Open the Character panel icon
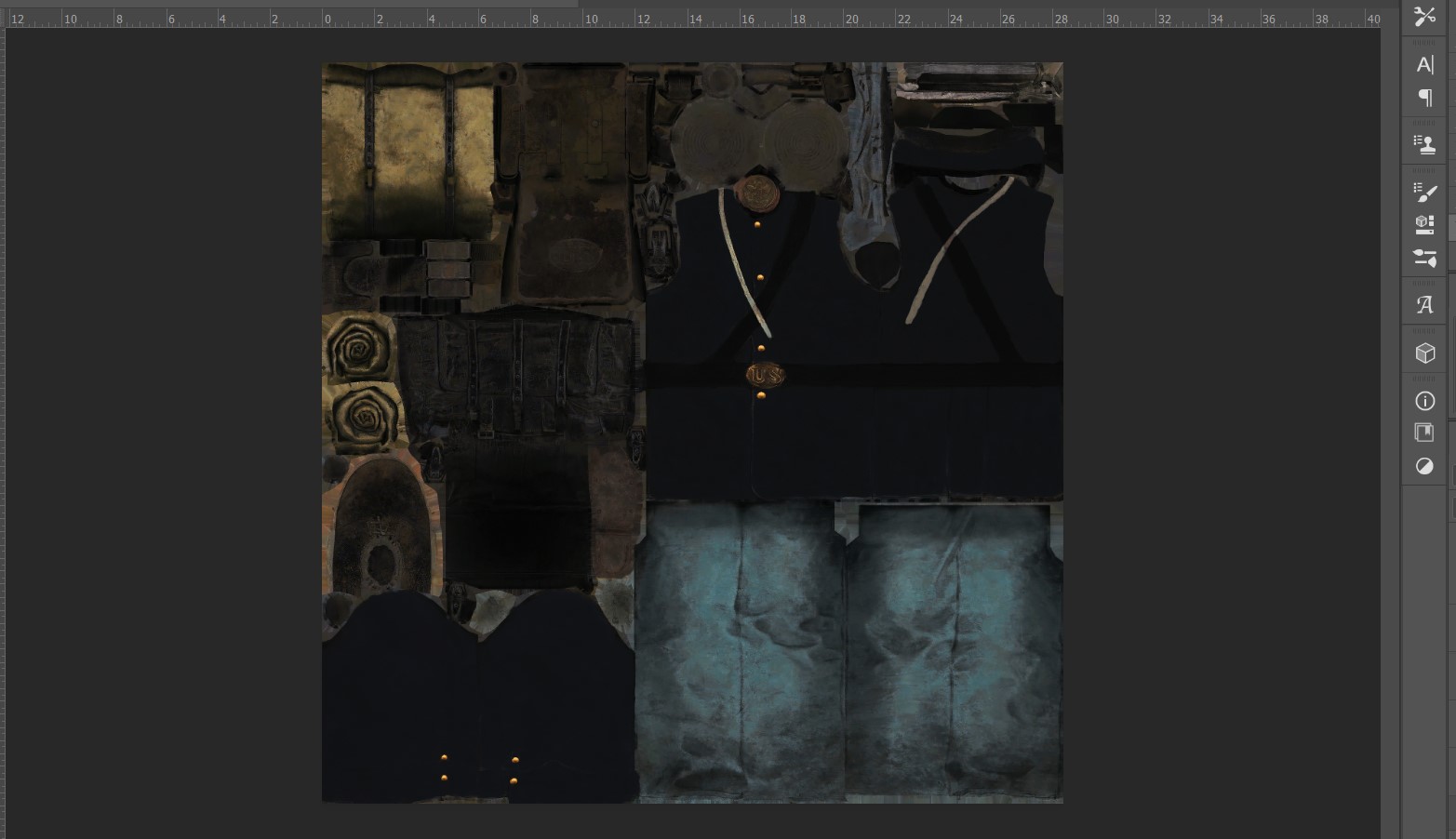1456x839 pixels. tap(1424, 64)
